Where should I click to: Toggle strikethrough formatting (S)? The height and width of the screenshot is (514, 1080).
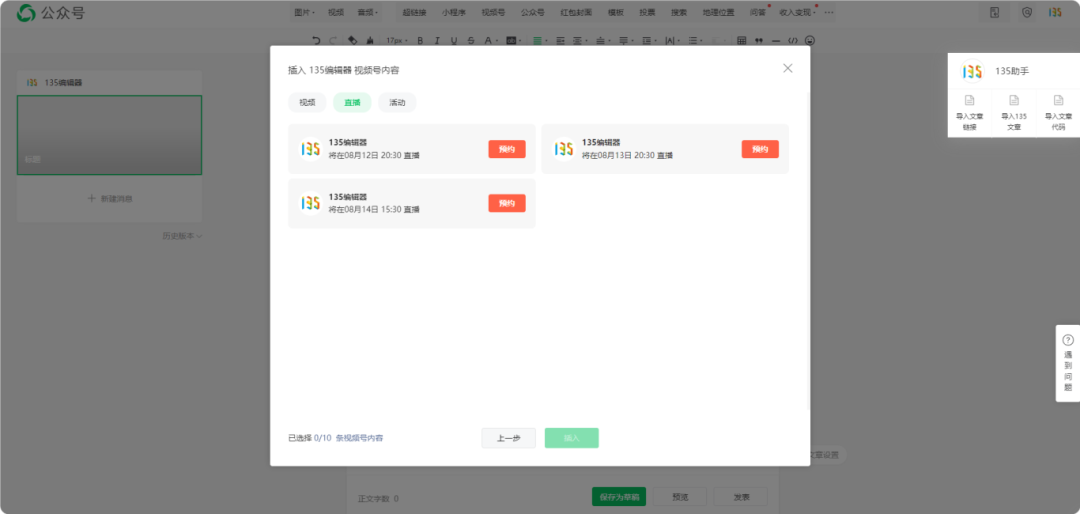click(x=470, y=40)
